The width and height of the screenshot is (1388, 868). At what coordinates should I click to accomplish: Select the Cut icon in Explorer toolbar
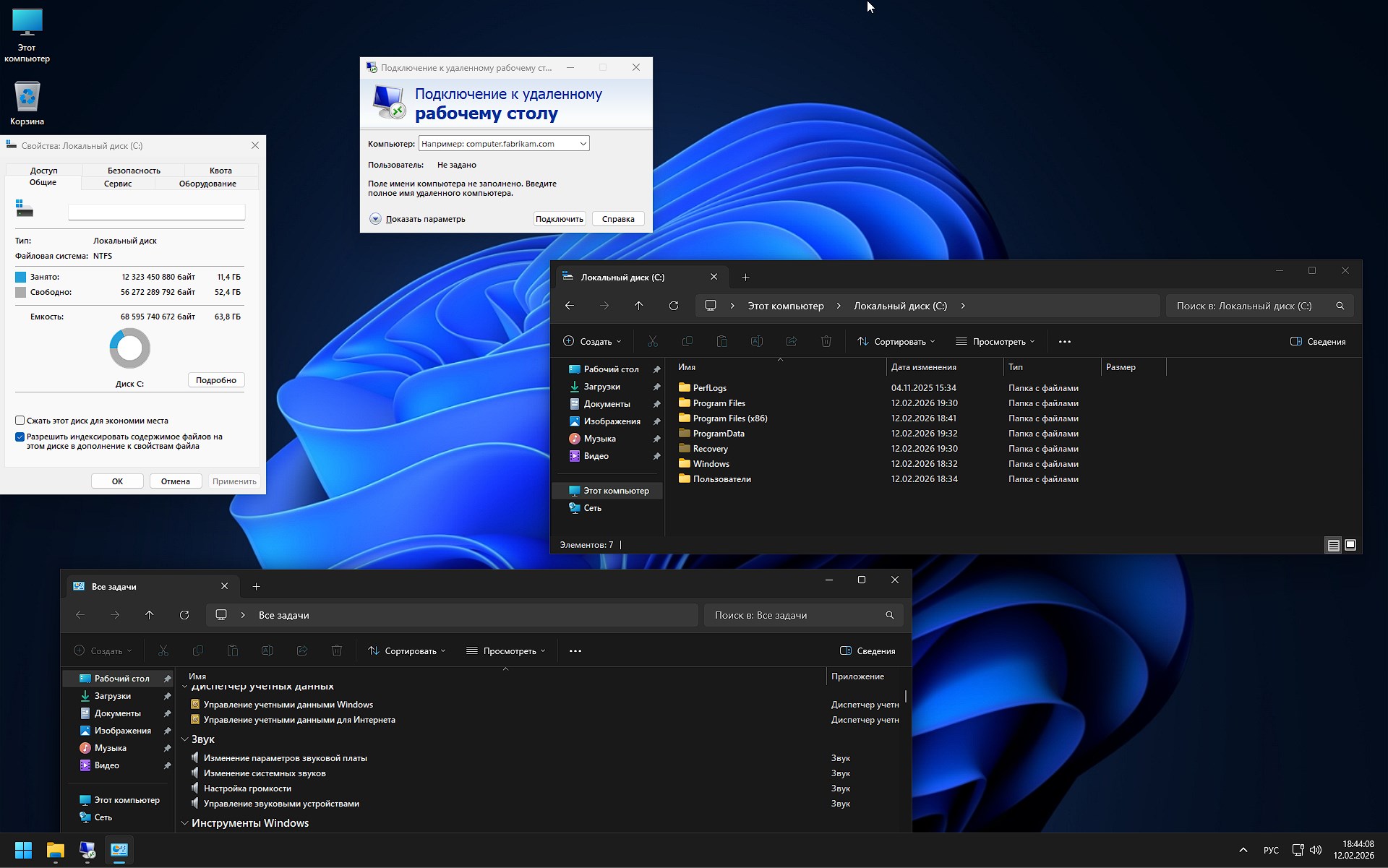pyautogui.click(x=653, y=341)
